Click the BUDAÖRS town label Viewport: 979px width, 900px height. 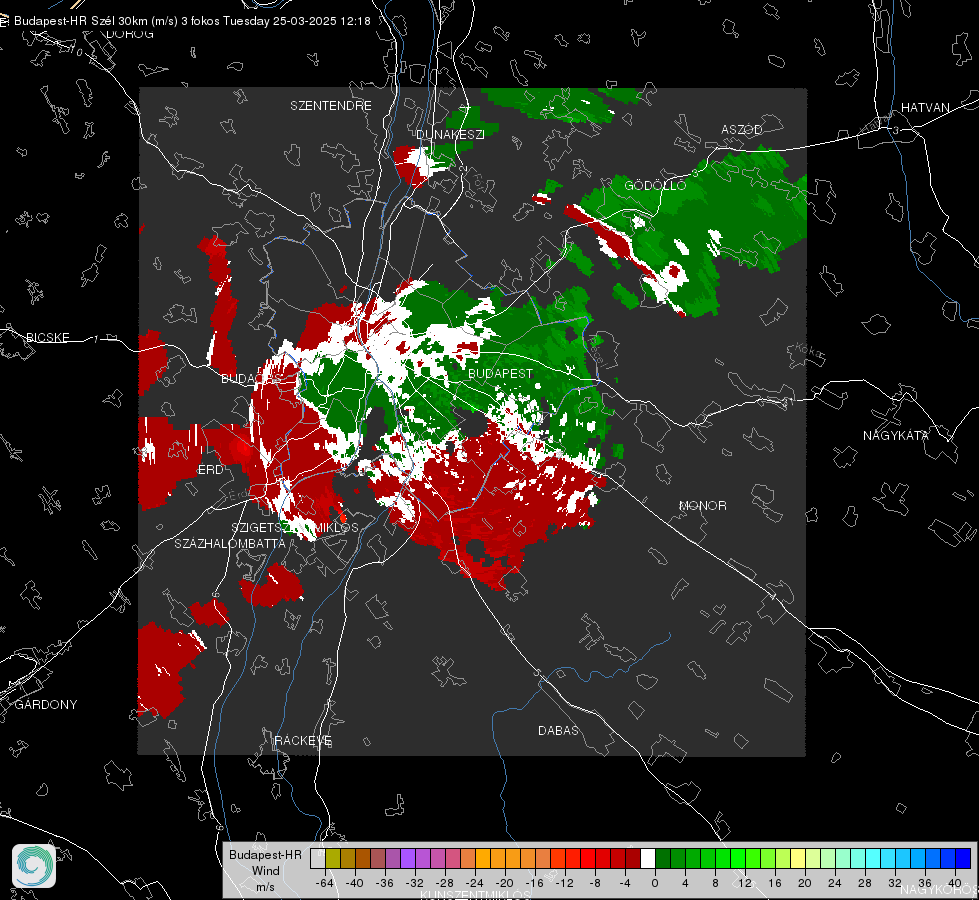tap(252, 378)
